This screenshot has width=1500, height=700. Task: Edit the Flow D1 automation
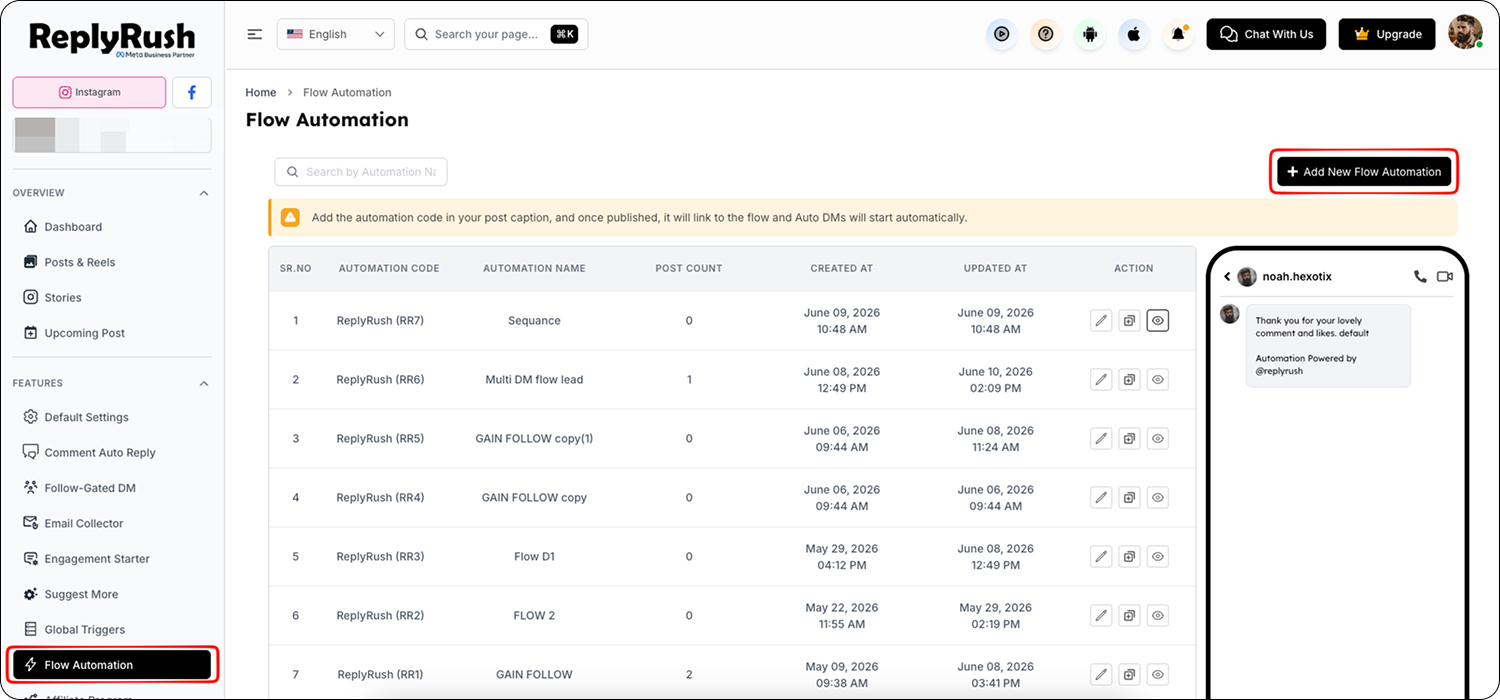pos(1101,556)
